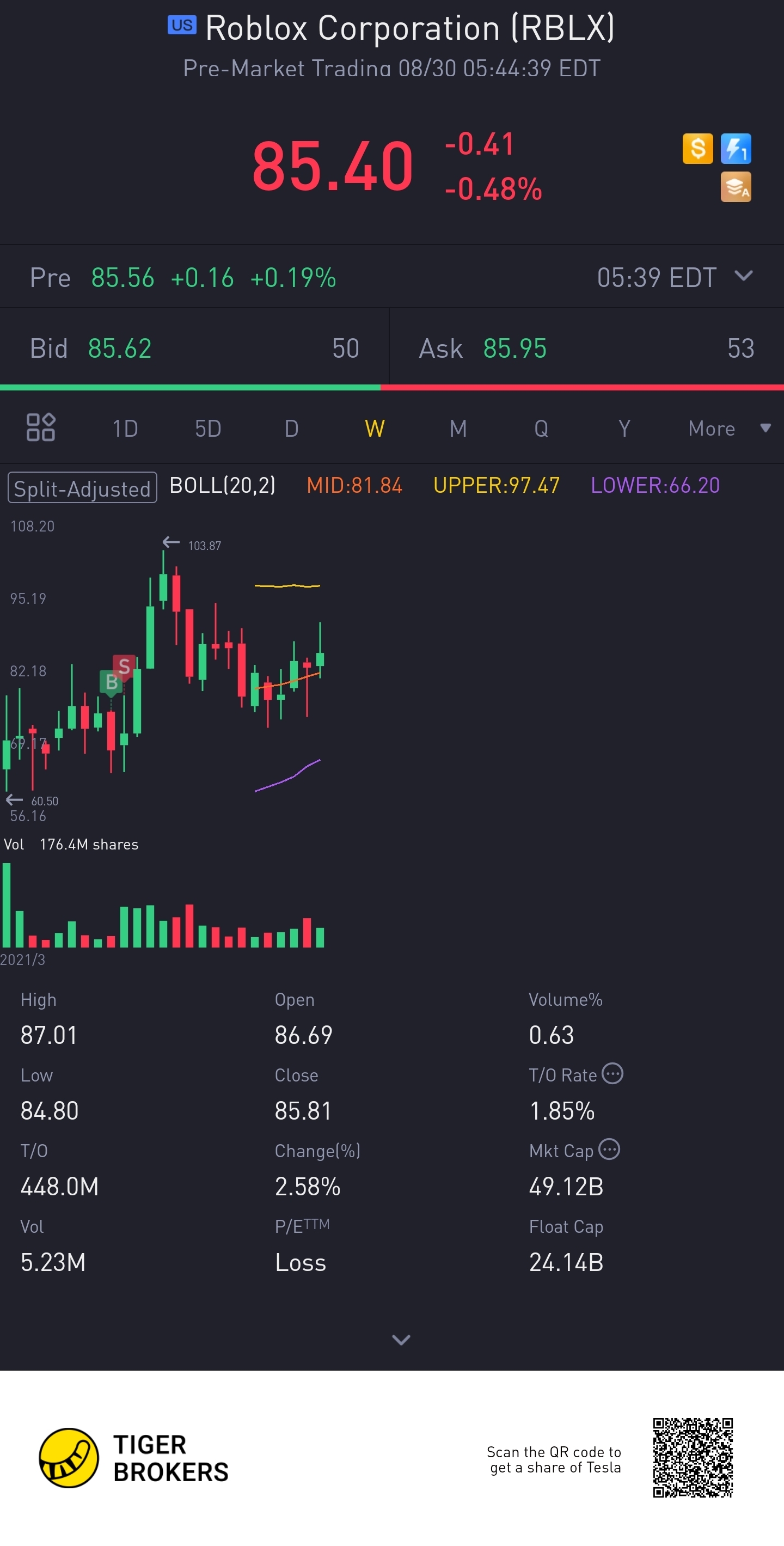Open the More timeframe dropdown
Viewport: 784px width, 1546px height.
point(729,429)
